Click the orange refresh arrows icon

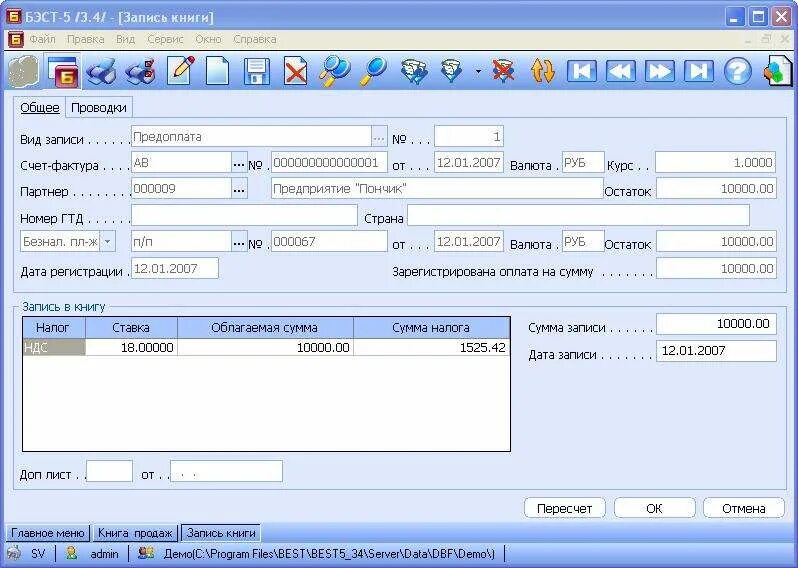543,71
